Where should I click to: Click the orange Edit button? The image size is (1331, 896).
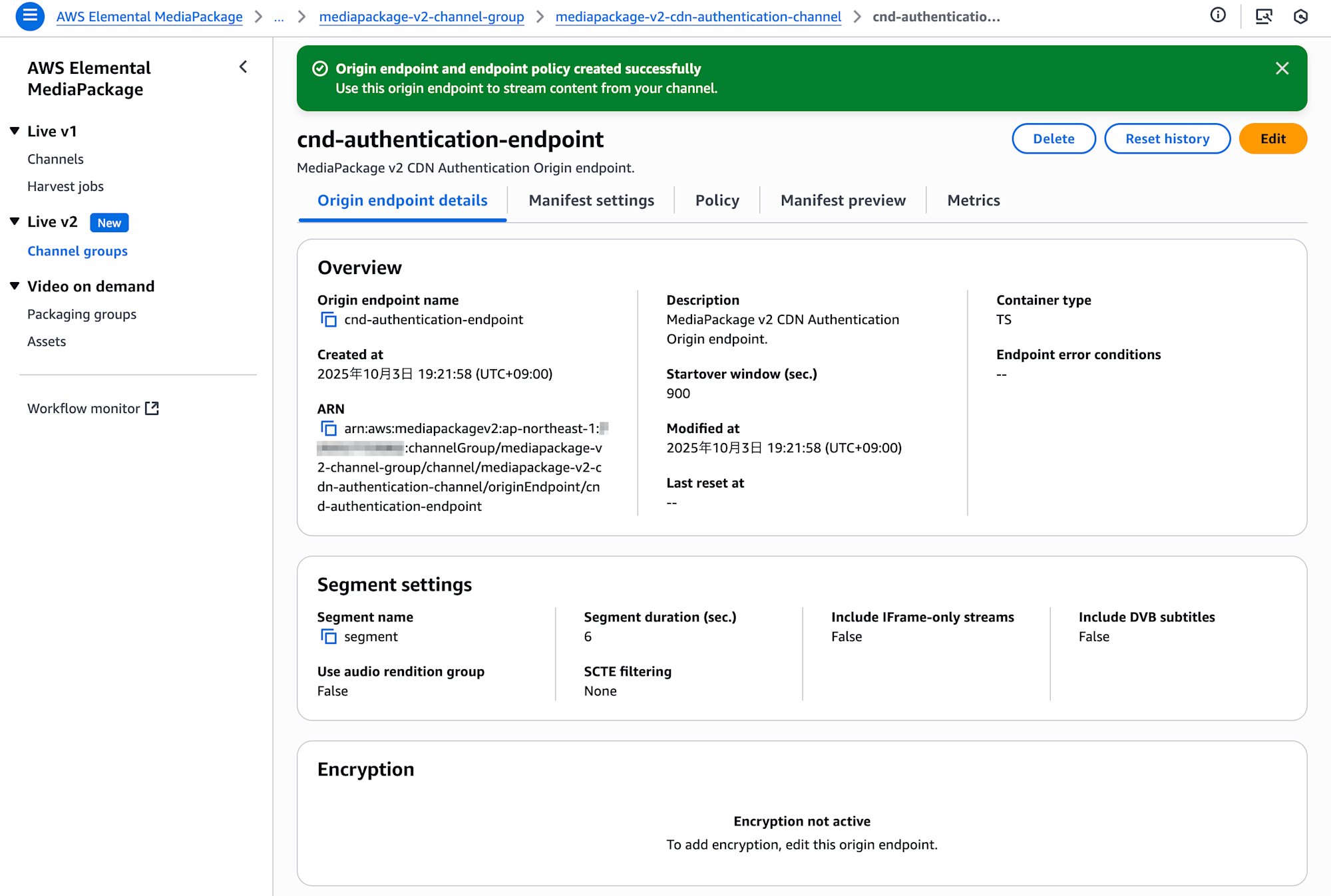coord(1272,138)
